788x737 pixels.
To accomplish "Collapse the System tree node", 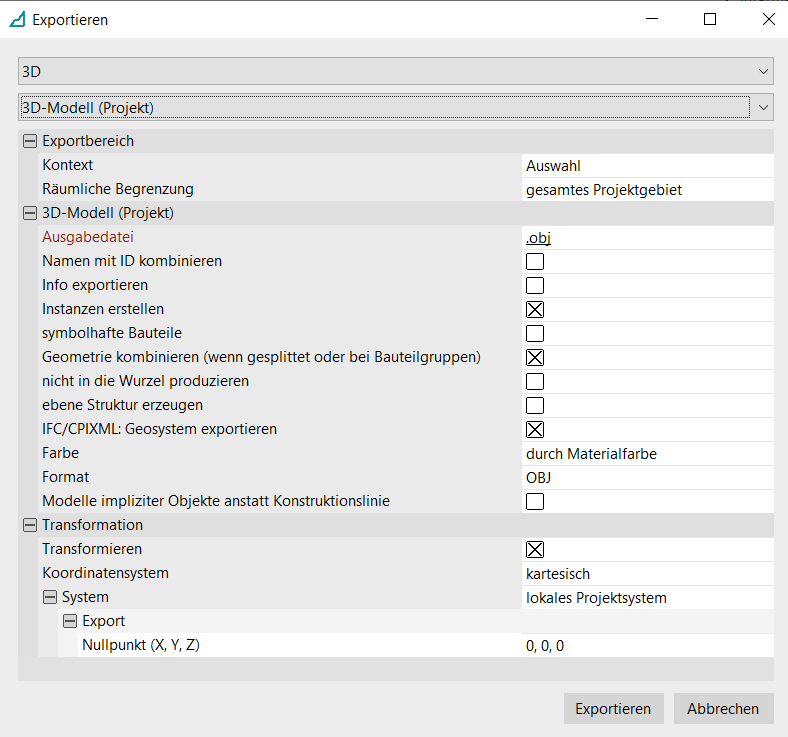I will pyautogui.click(x=49, y=597).
